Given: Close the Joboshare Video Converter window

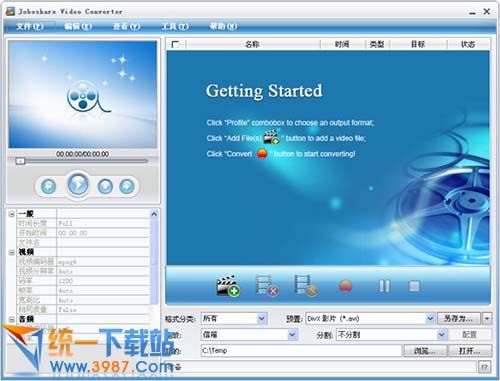Looking at the screenshot, I should click(x=487, y=11).
